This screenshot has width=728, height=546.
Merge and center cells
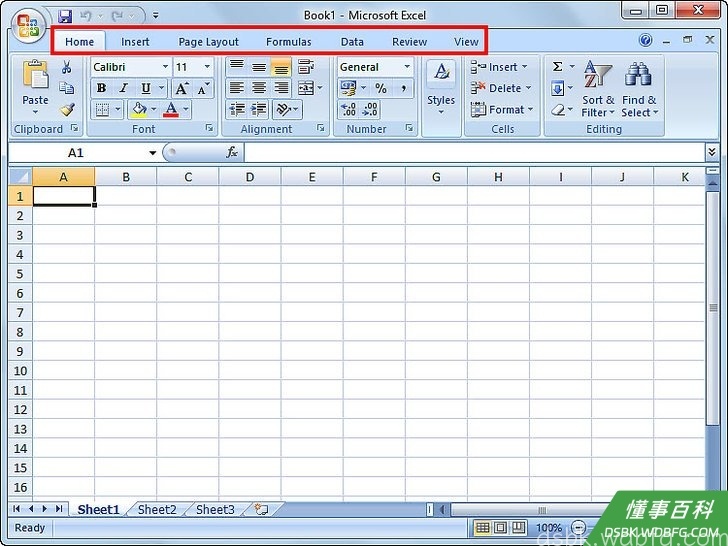[x=306, y=88]
